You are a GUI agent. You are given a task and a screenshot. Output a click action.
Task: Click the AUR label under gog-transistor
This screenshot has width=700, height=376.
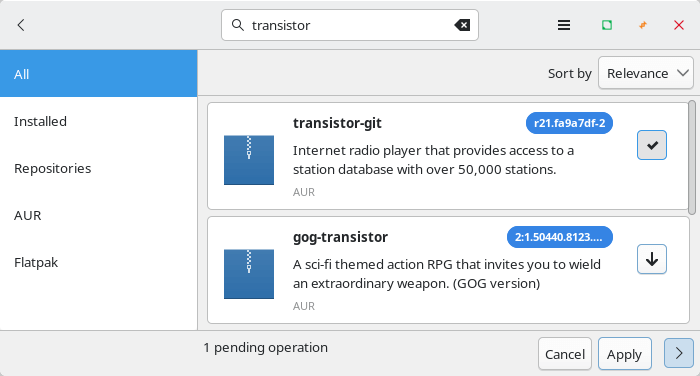[304, 306]
